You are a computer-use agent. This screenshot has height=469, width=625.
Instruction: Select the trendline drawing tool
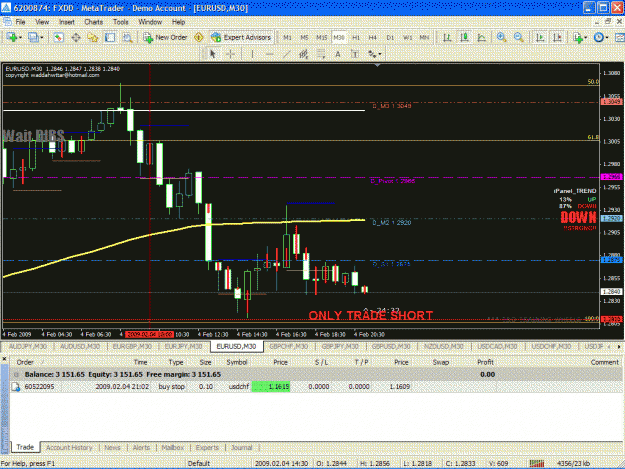tap(286, 54)
